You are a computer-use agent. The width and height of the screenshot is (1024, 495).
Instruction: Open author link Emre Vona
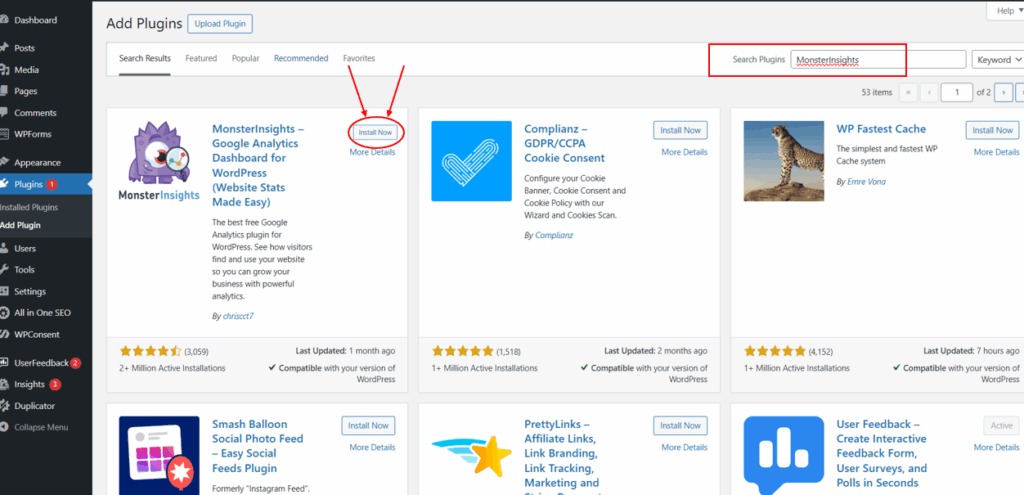click(866, 182)
